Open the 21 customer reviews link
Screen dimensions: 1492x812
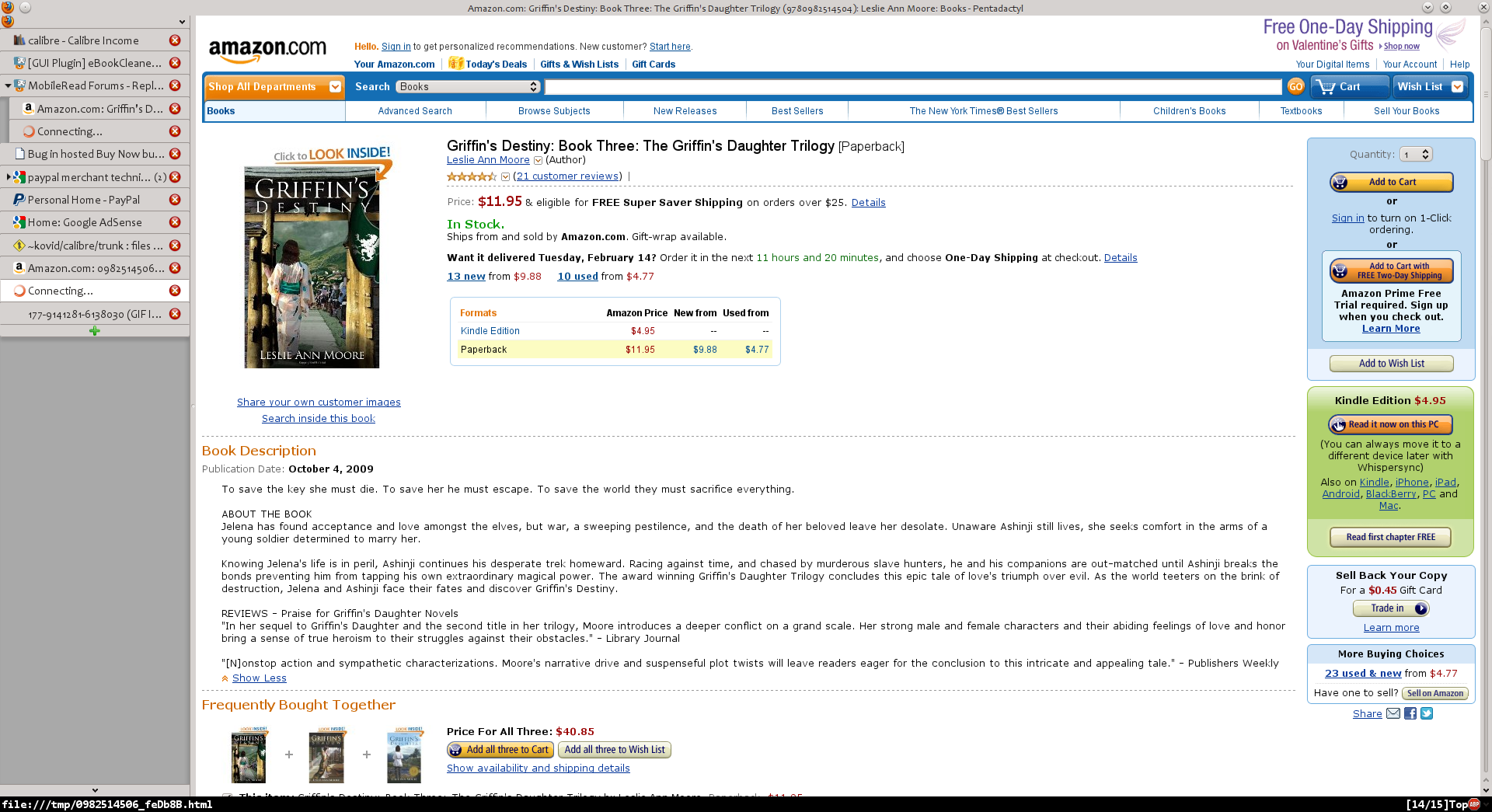pos(567,176)
